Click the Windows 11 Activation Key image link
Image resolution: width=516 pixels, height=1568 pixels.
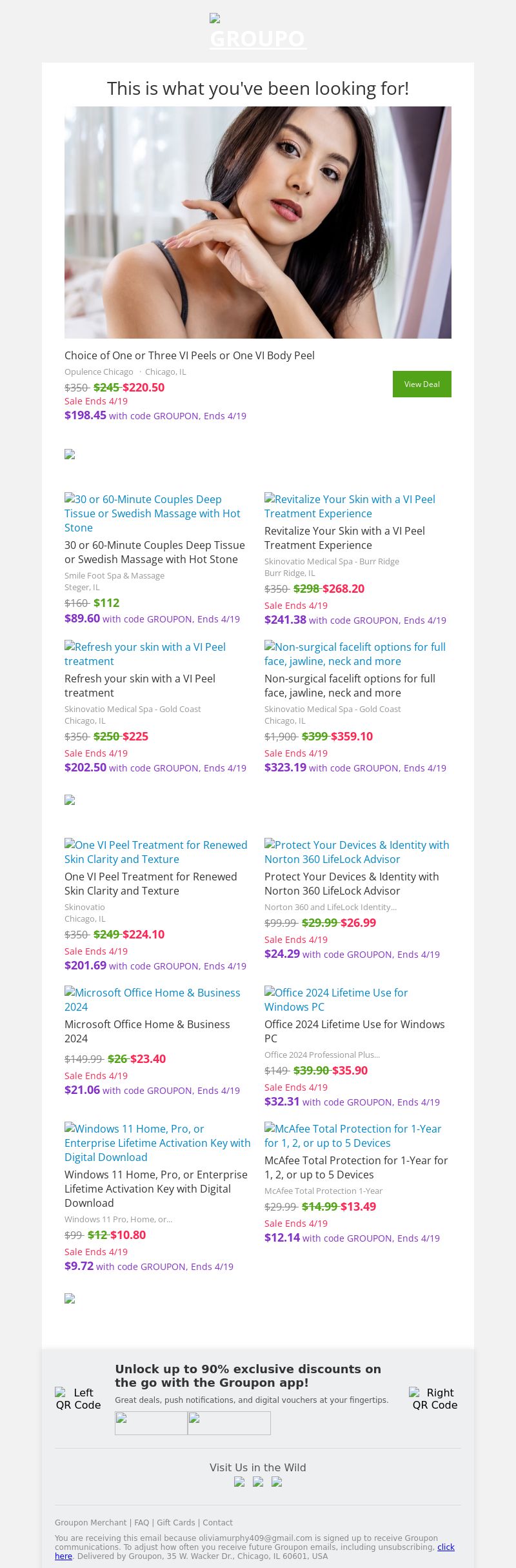[157, 1143]
